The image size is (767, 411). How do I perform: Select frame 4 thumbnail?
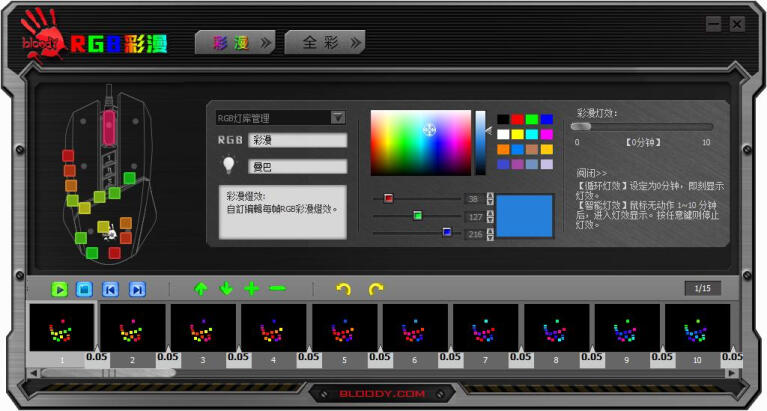tap(273, 327)
